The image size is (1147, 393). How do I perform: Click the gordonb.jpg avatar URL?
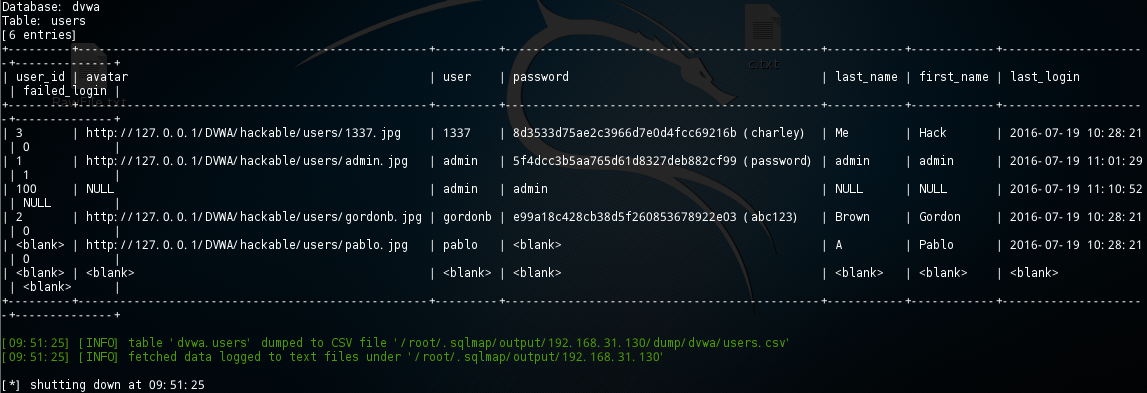point(254,217)
